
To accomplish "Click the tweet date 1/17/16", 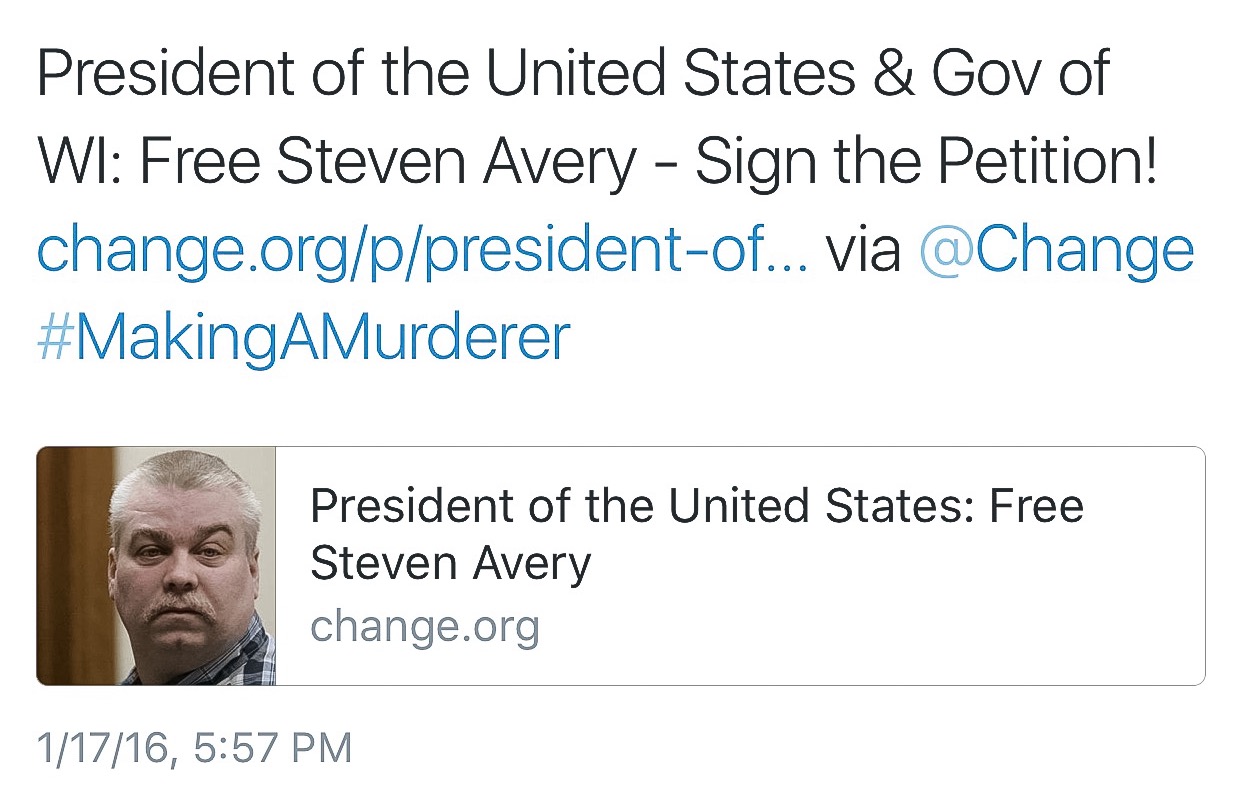I will [x=102, y=748].
